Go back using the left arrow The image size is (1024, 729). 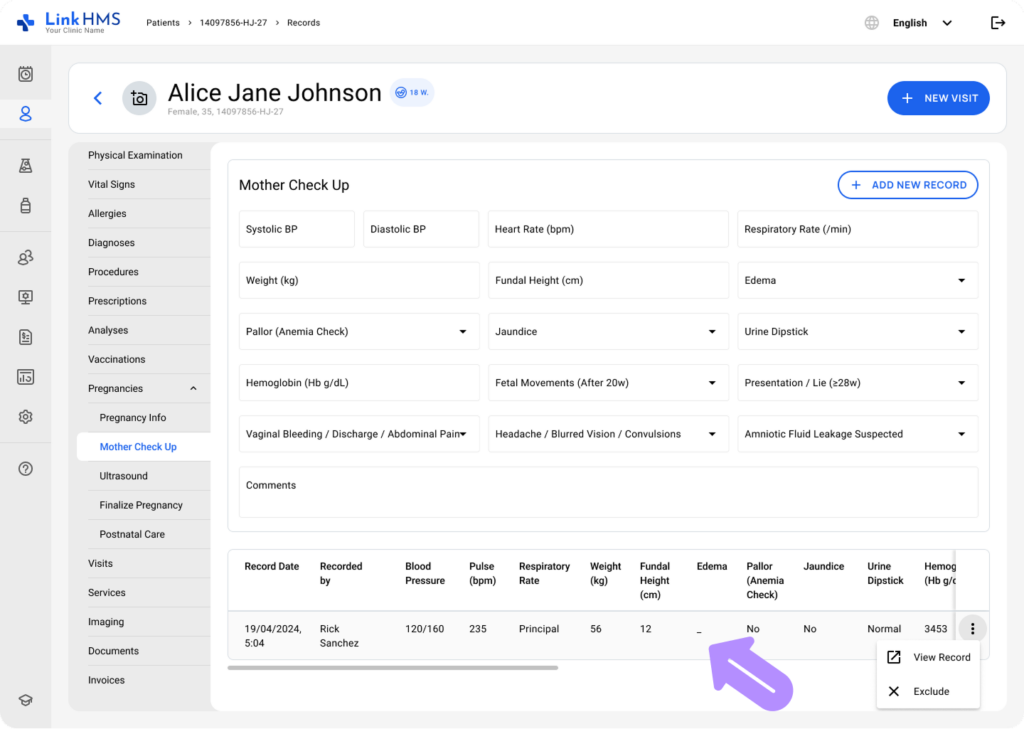pyautogui.click(x=98, y=98)
